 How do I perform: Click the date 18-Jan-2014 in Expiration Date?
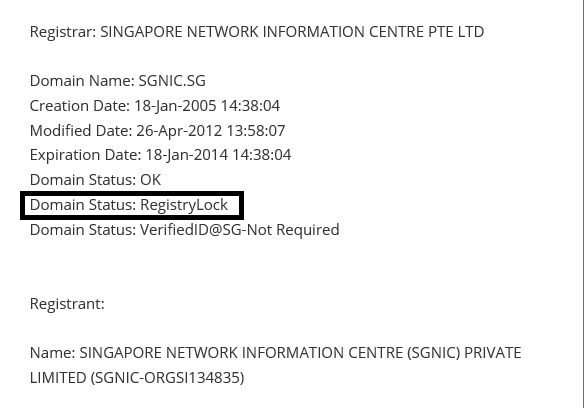coord(187,155)
